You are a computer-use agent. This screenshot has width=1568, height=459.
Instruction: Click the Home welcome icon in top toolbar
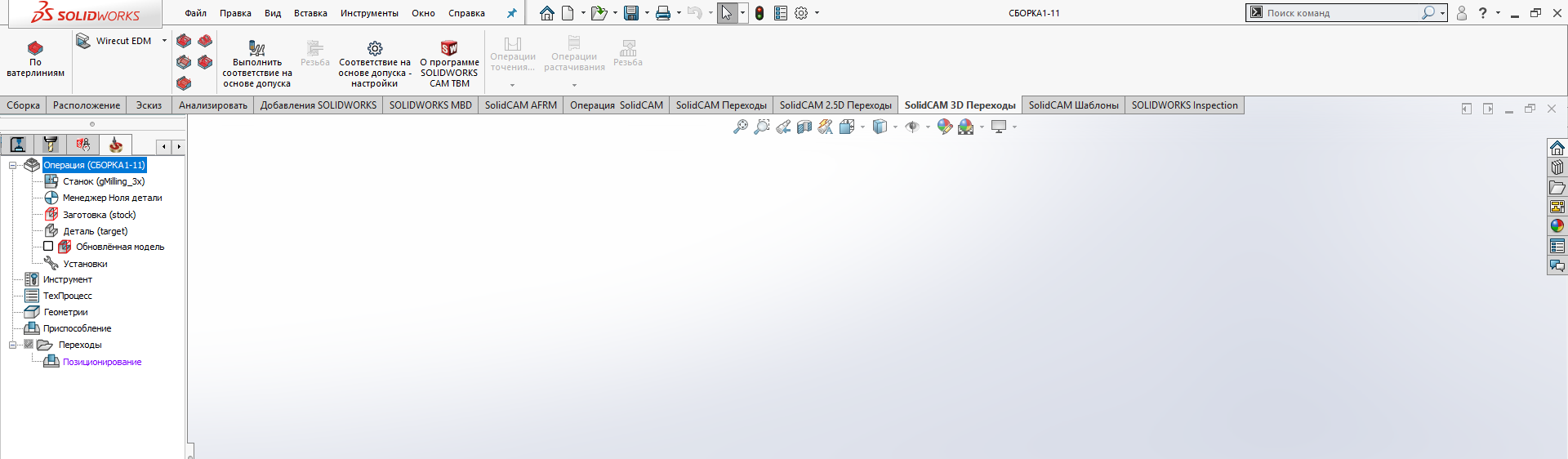[x=547, y=13]
